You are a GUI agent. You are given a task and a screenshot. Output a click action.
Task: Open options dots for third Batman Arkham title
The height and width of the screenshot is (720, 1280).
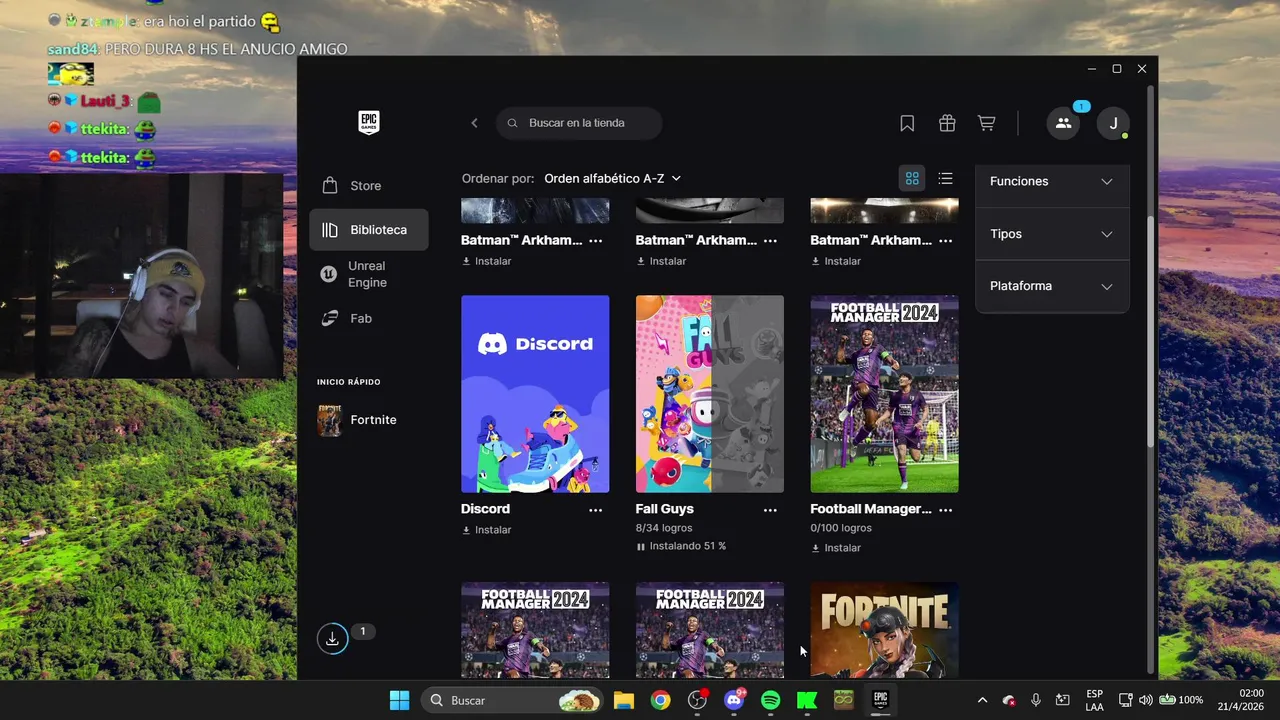point(945,241)
